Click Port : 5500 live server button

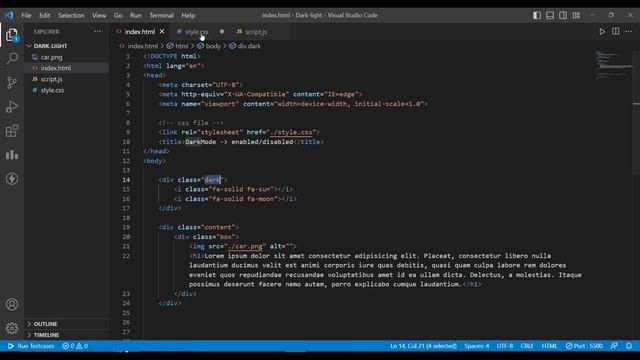coord(584,346)
